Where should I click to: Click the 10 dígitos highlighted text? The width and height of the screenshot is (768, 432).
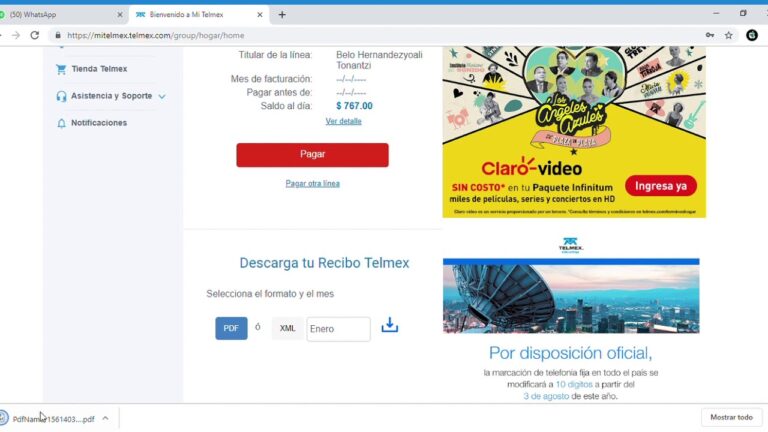coord(574,384)
